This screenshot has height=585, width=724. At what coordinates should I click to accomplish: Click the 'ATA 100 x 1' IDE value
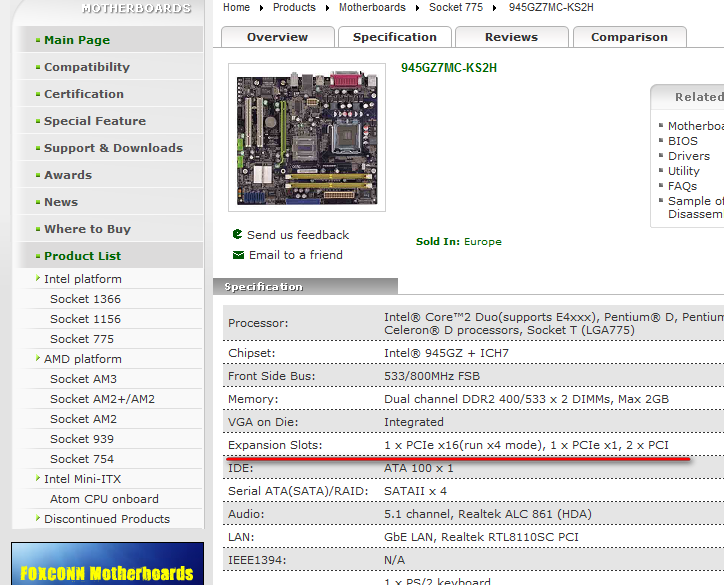coord(419,468)
